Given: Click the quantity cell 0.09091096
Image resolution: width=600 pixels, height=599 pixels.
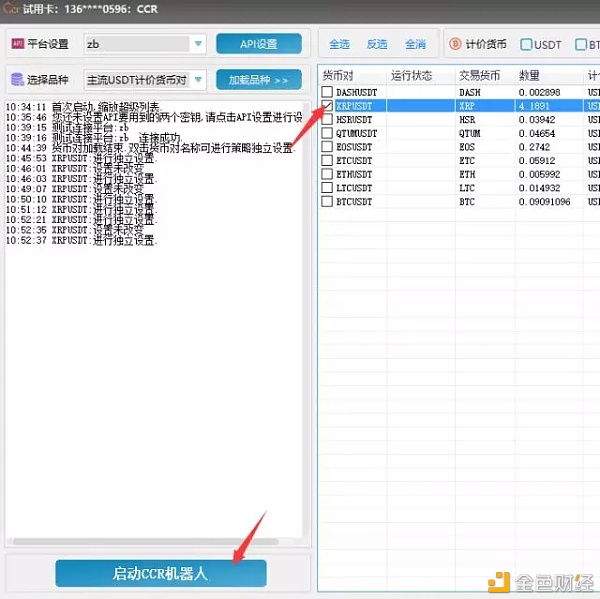Looking at the screenshot, I should pos(544,202).
